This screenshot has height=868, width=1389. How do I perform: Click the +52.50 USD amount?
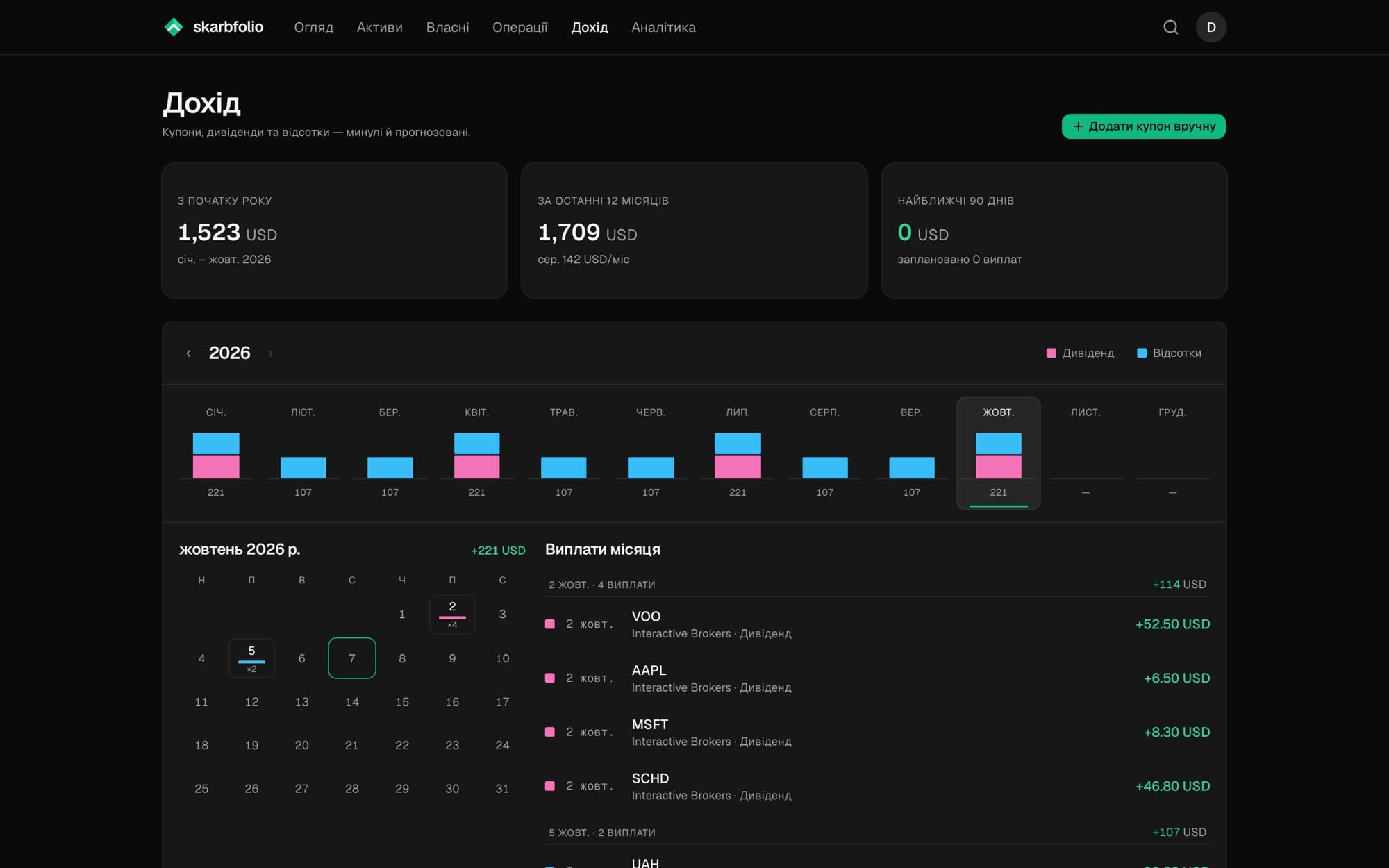1172,624
